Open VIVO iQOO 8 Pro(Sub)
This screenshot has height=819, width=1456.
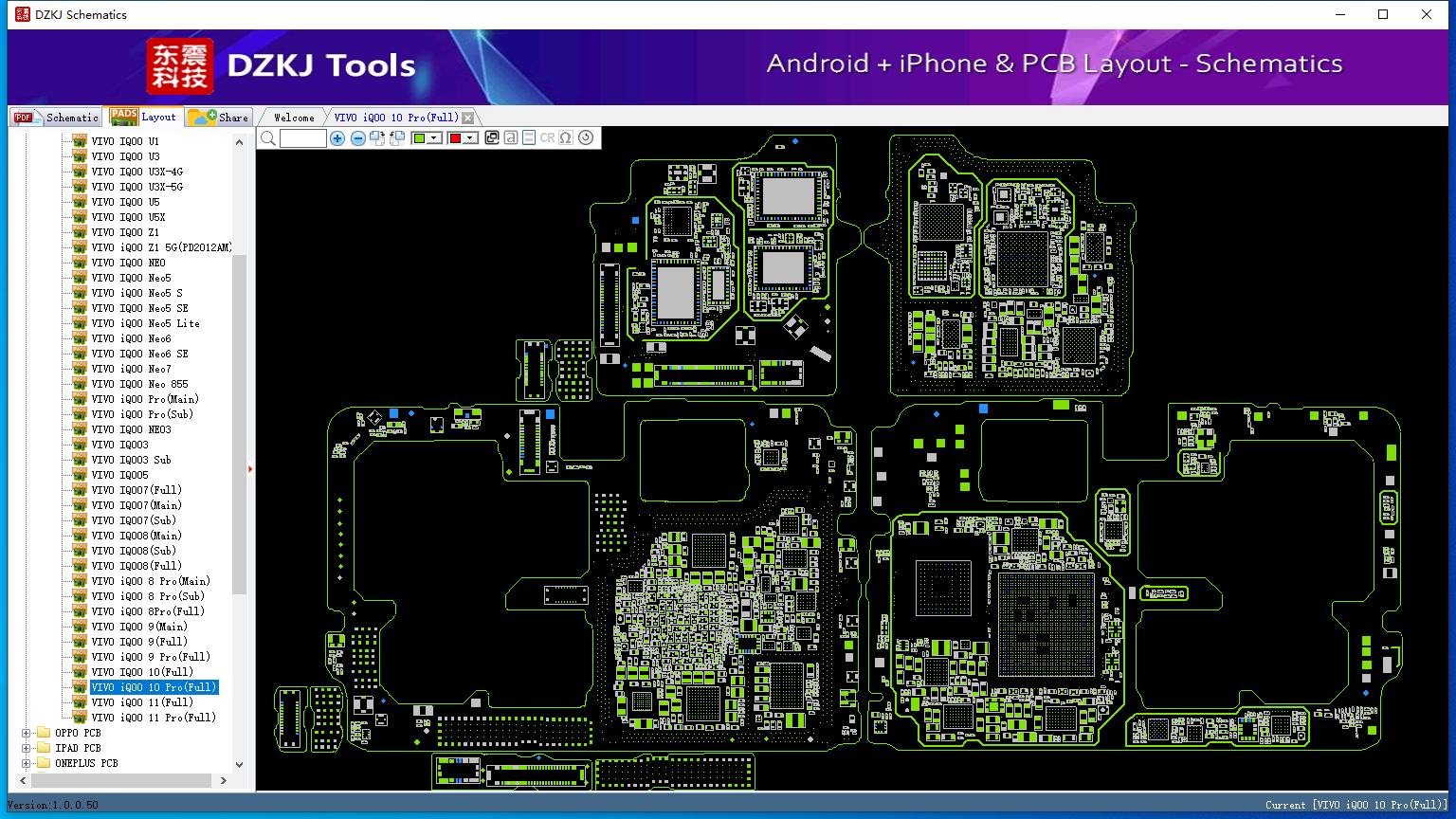pyautogui.click(x=148, y=596)
